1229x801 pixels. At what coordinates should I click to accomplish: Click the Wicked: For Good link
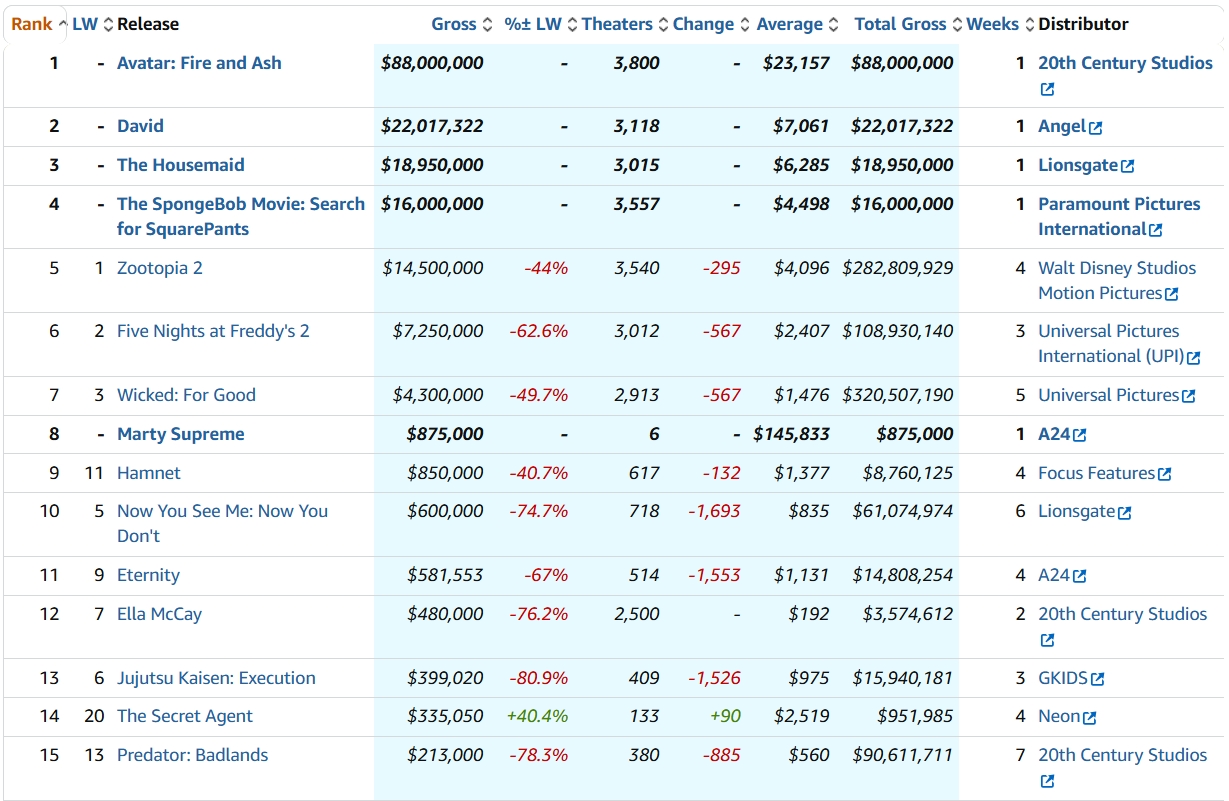[x=186, y=395]
